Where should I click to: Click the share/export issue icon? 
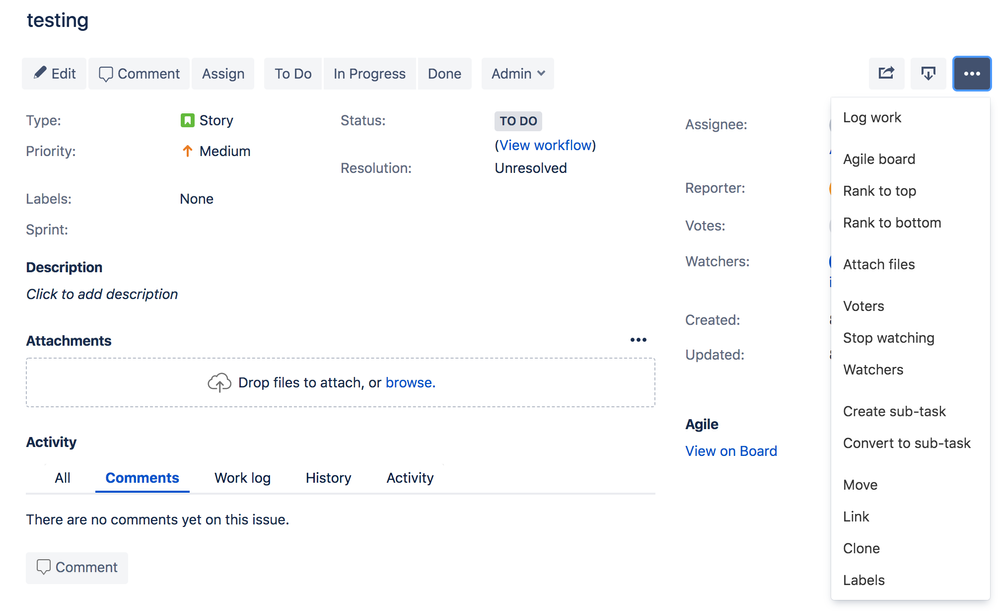tap(886, 73)
